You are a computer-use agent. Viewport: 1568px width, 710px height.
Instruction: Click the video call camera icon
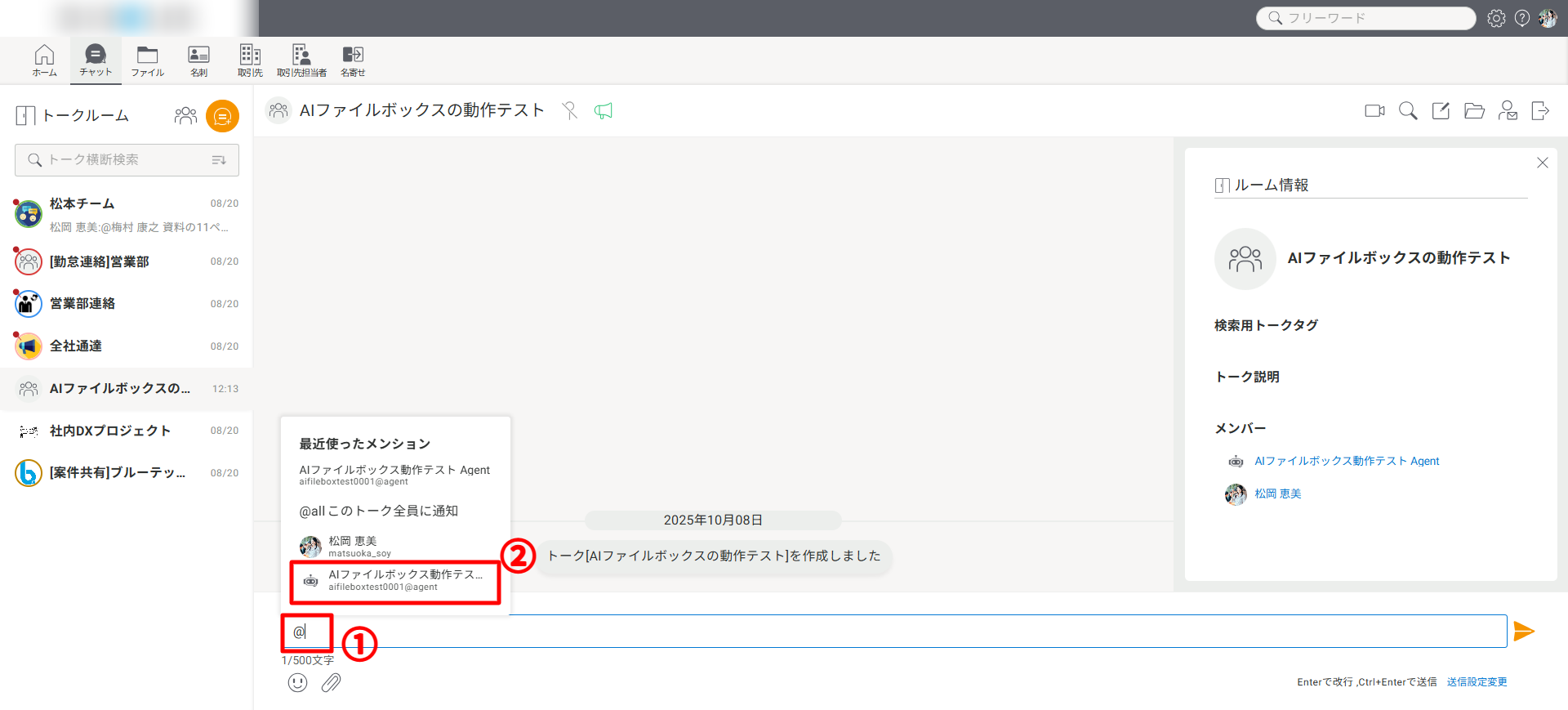[1374, 111]
